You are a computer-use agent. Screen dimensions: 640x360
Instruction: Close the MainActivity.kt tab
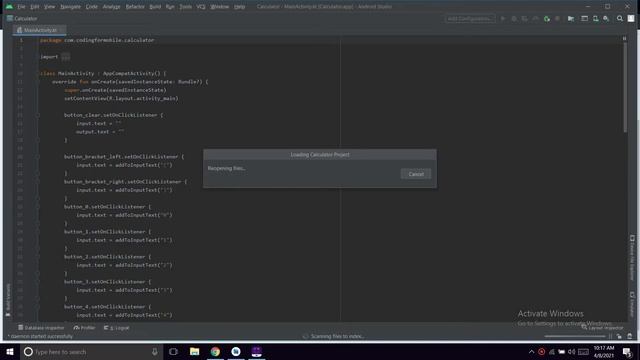[61, 30]
